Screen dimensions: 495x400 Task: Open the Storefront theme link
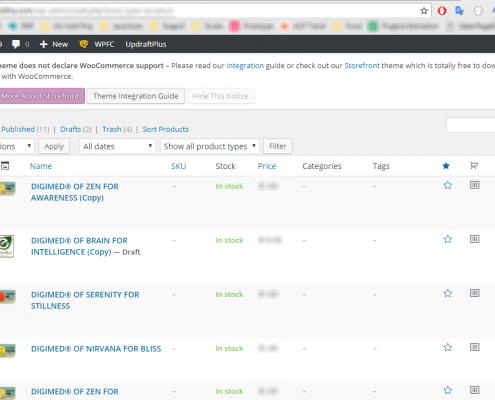[362, 66]
